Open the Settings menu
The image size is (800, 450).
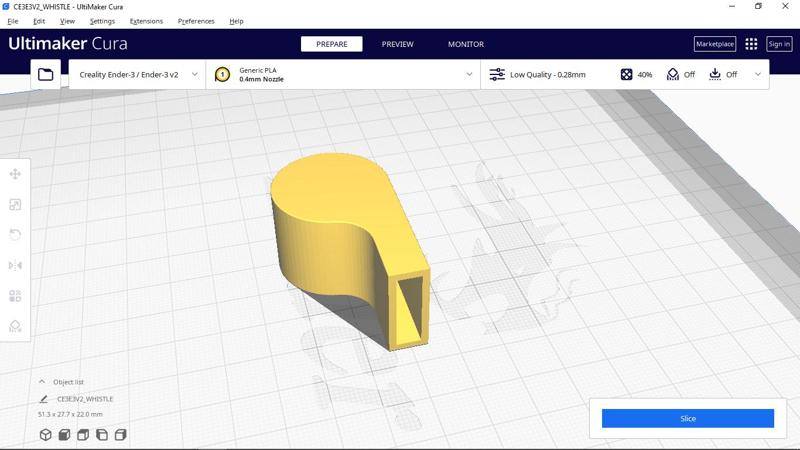[102, 21]
